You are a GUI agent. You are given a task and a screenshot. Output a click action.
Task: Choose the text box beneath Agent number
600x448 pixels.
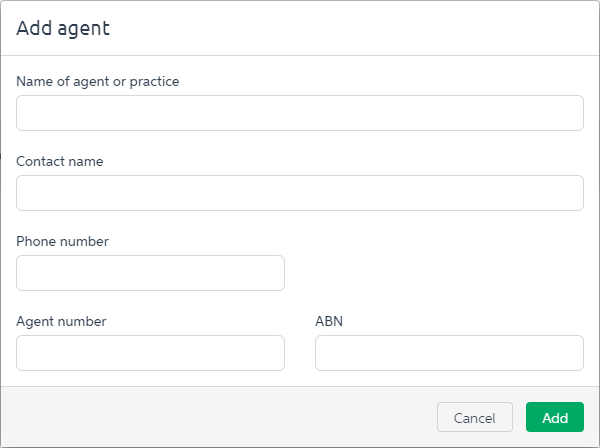click(x=150, y=353)
